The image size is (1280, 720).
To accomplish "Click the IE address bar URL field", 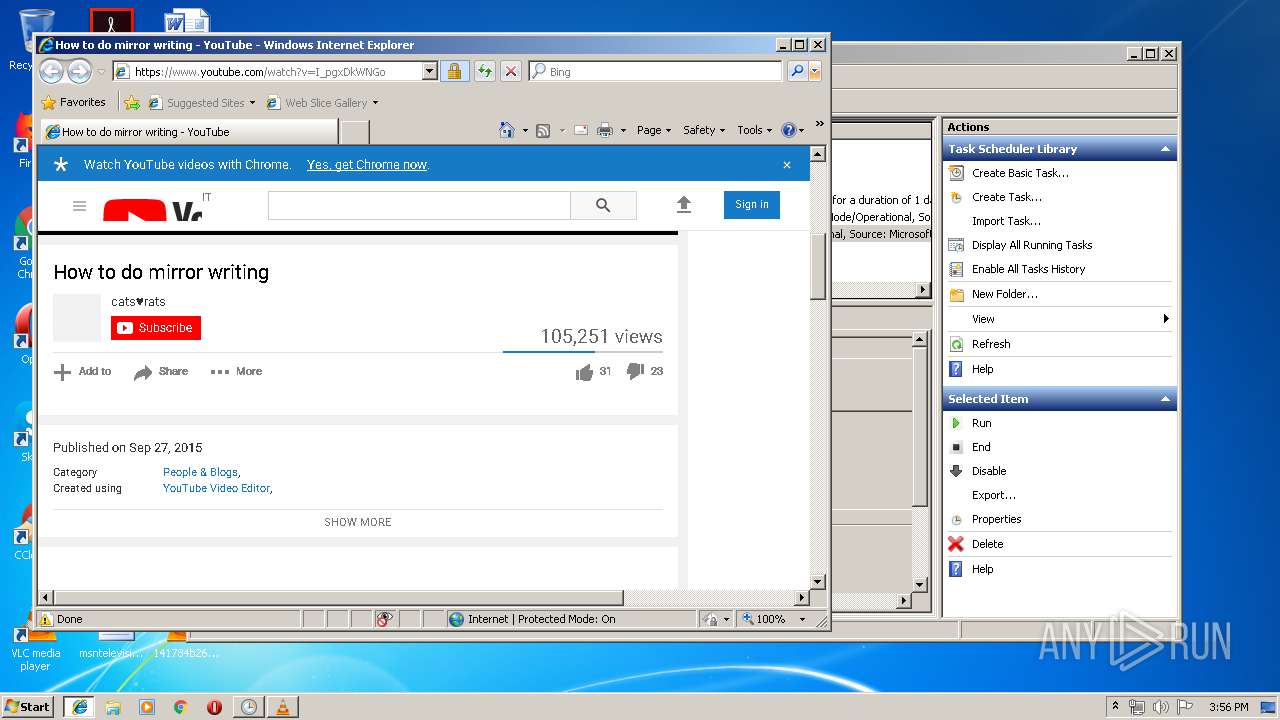I will pos(269,71).
